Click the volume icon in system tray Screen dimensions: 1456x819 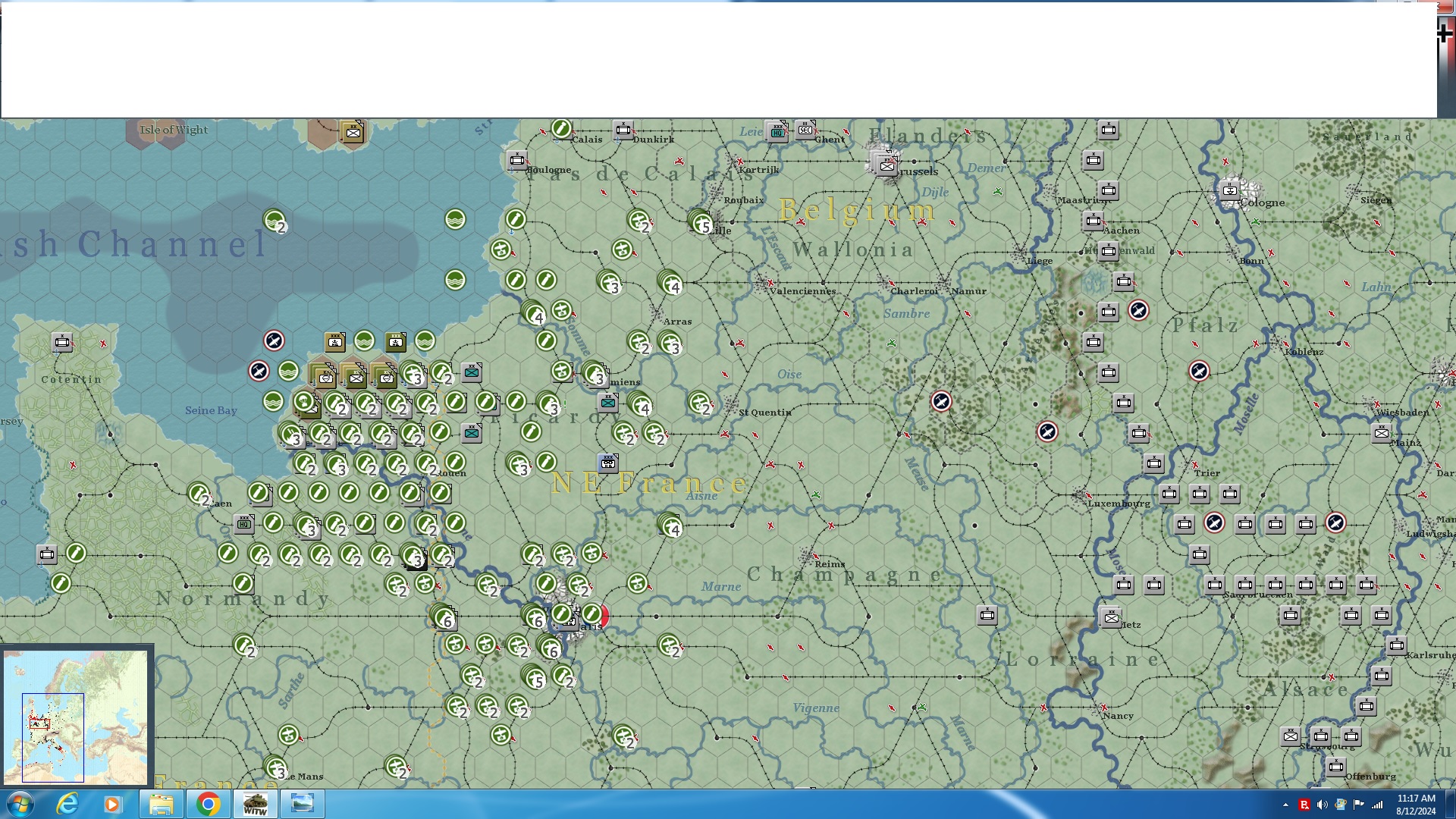point(1322,805)
